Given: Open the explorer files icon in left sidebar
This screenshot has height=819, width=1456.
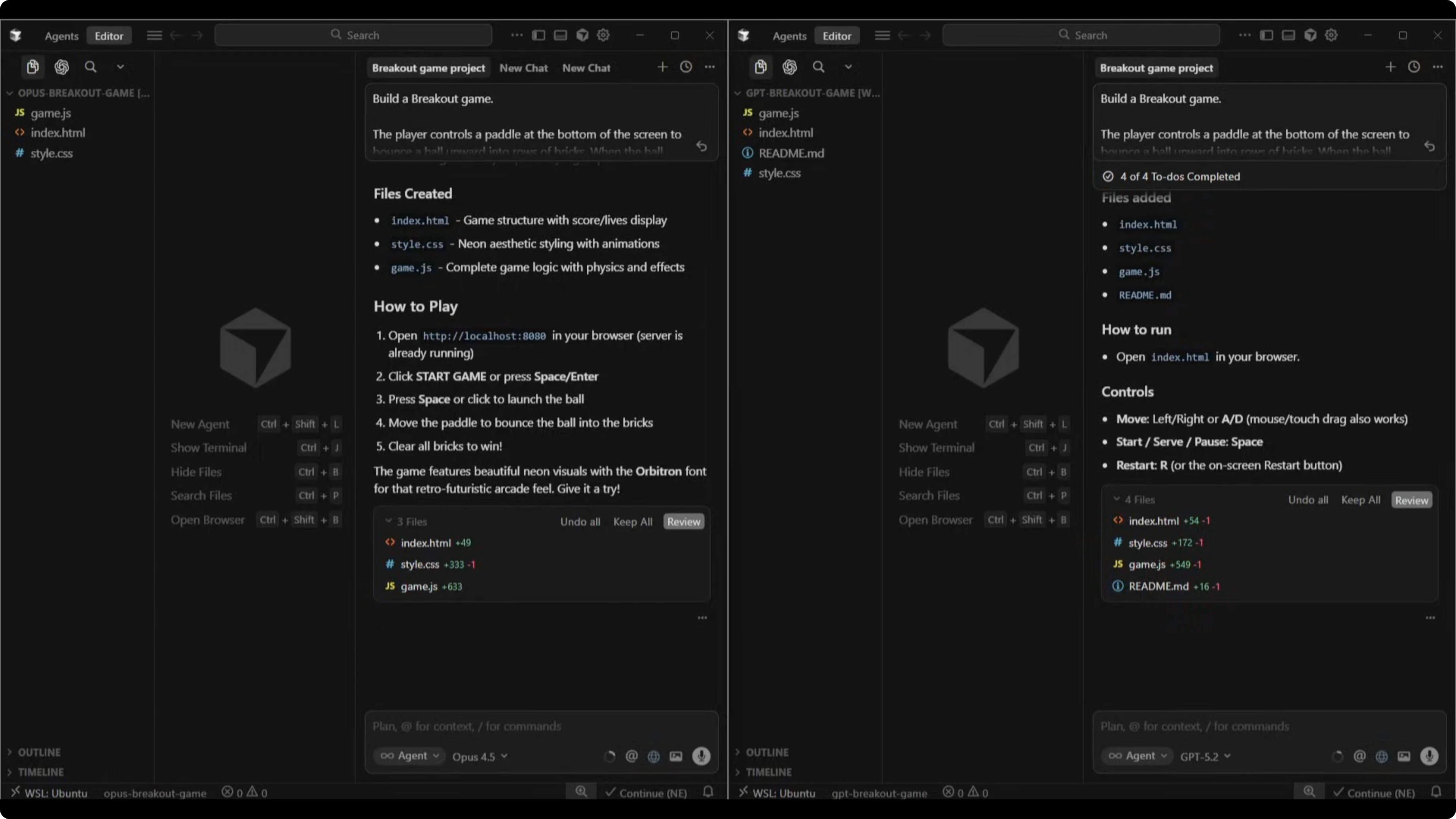Looking at the screenshot, I should pyautogui.click(x=33, y=67).
